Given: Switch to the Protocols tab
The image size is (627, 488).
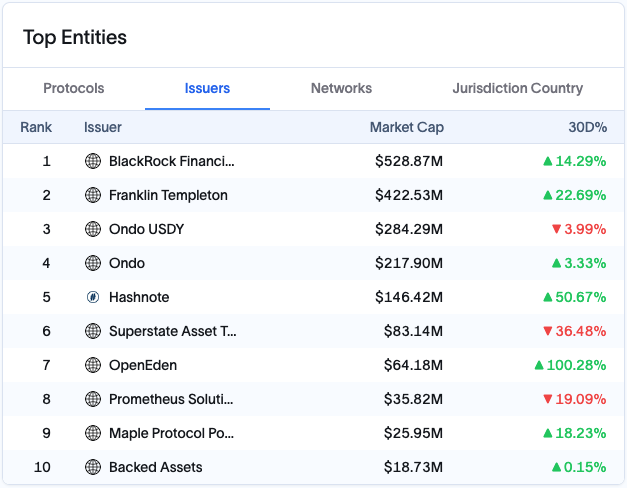Looking at the screenshot, I should tap(74, 88).
